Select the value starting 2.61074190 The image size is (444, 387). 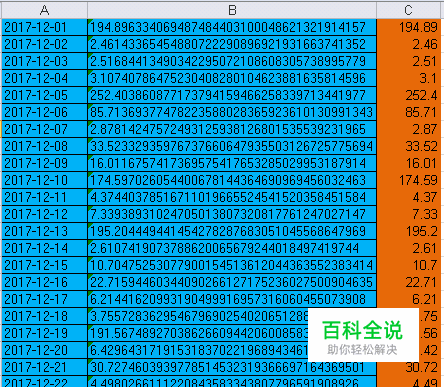(x=232, y=248)
